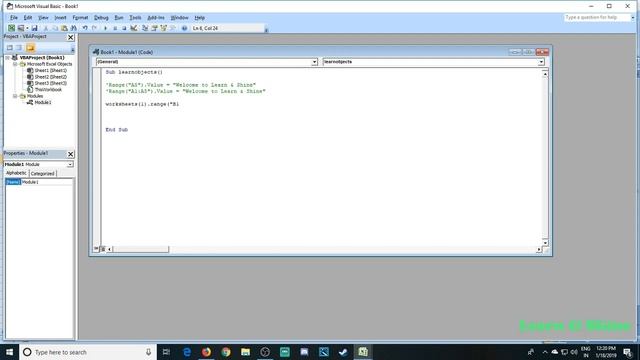640x360 pixels.
Task: Collapse the Microsoft Excel Objects folder
Action: (x=15, y=64)
